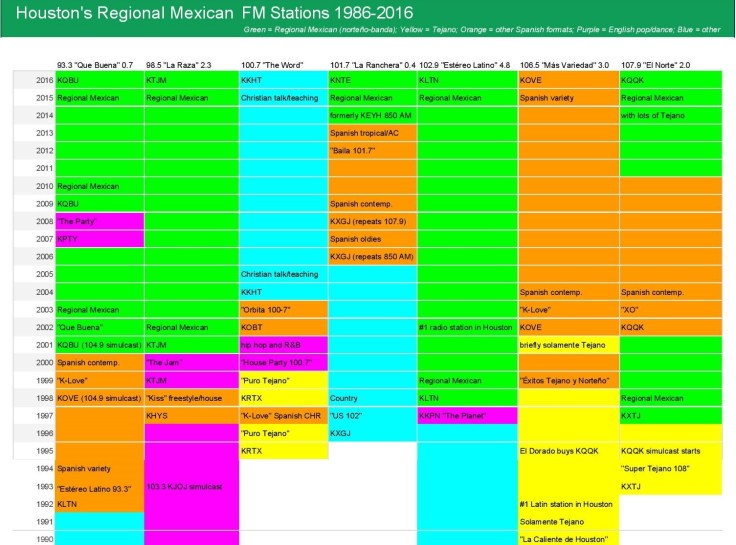Click the 'Solamente Tejano' cell in the 1991 row
Viewport: 736px width, 545px height.
568,522
